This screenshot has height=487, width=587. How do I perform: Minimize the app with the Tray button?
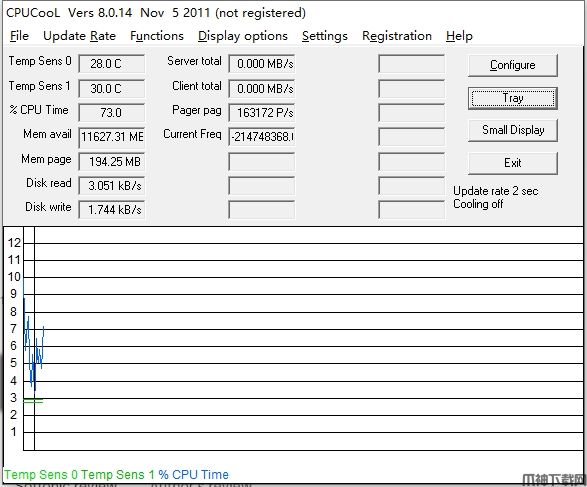coord(513,98)
